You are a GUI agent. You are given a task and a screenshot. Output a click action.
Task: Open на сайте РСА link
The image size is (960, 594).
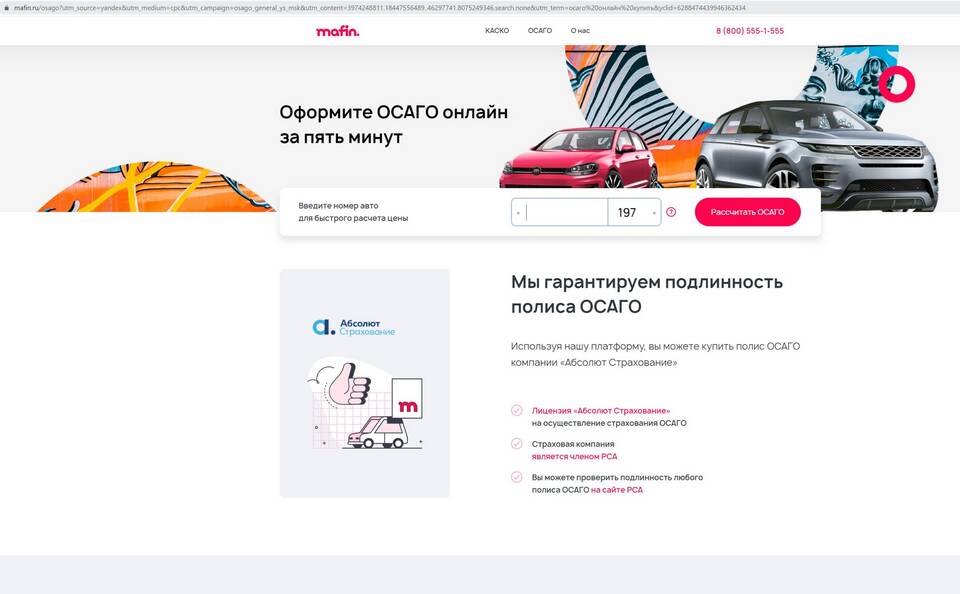(617, 490)
